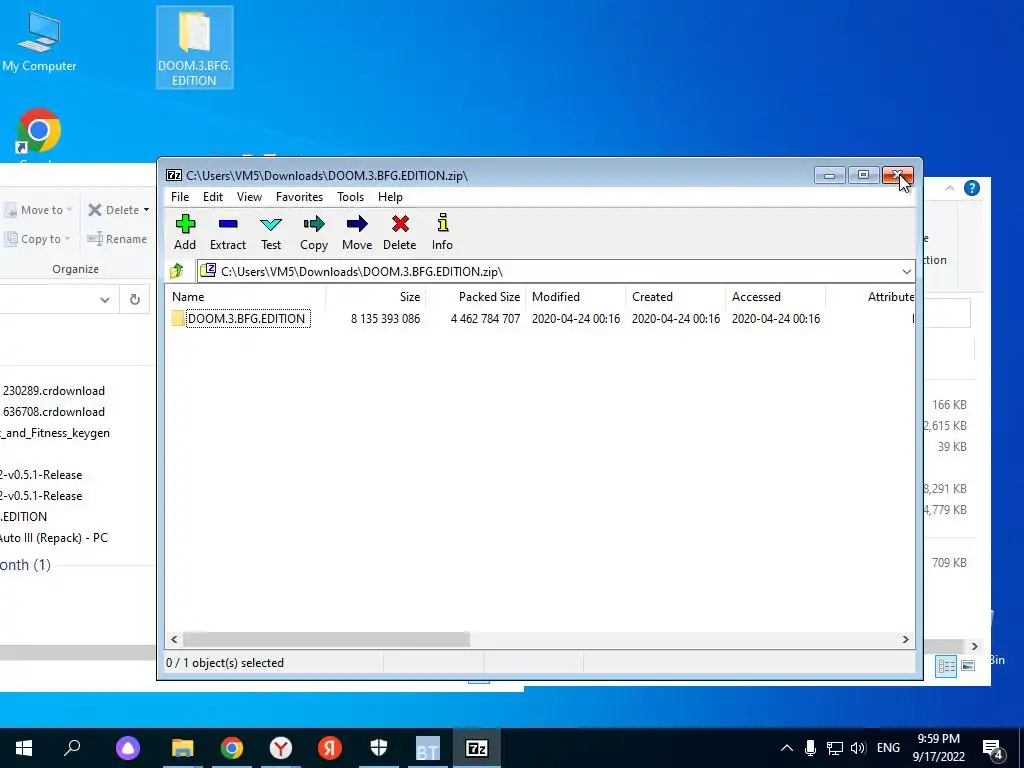Screen dimensions: 1024x768
Task: Sort by the Name column header
Action: [x=246, y=296]
